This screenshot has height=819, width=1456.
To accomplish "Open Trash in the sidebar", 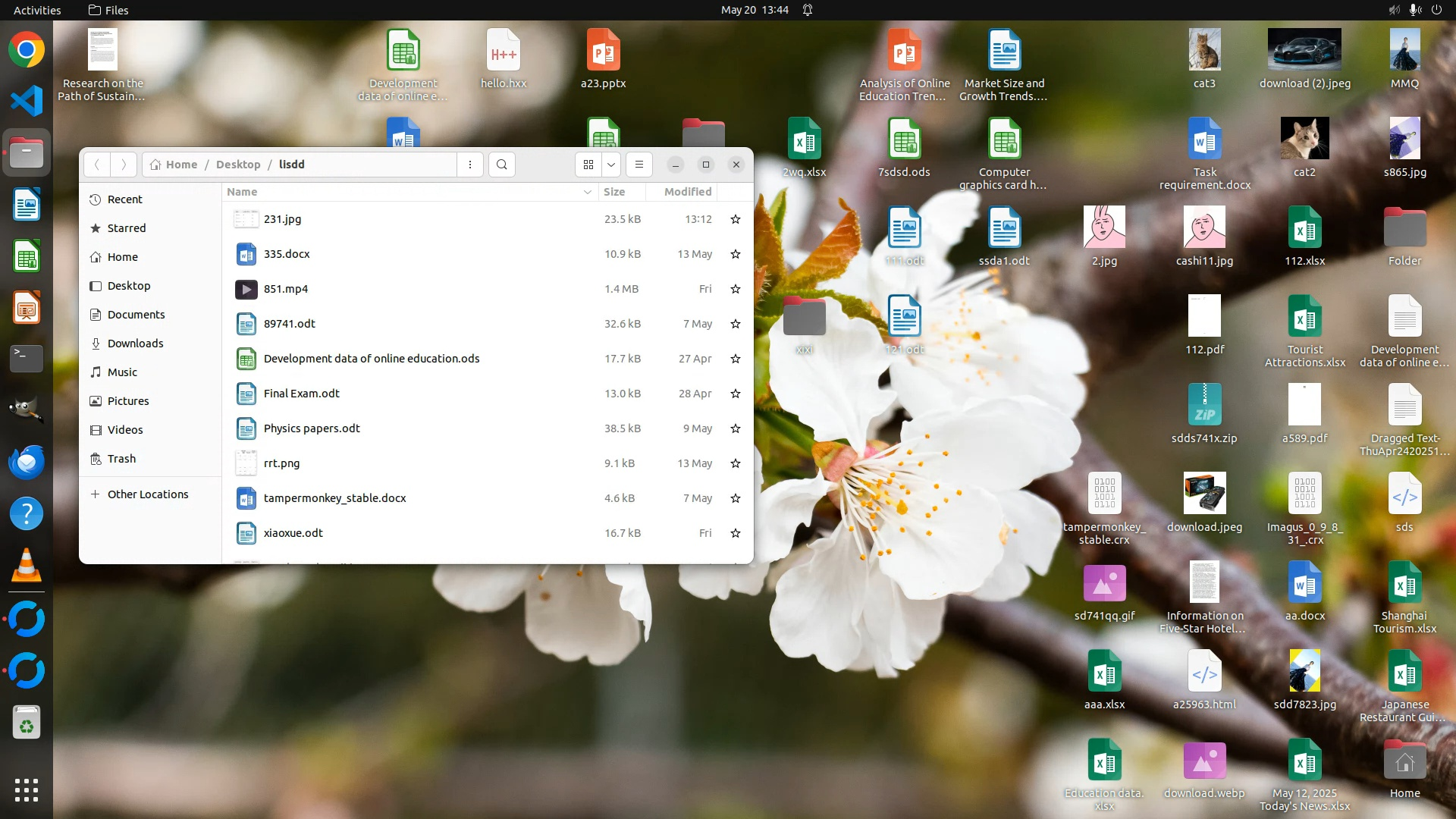I will (x=121, y=459).
